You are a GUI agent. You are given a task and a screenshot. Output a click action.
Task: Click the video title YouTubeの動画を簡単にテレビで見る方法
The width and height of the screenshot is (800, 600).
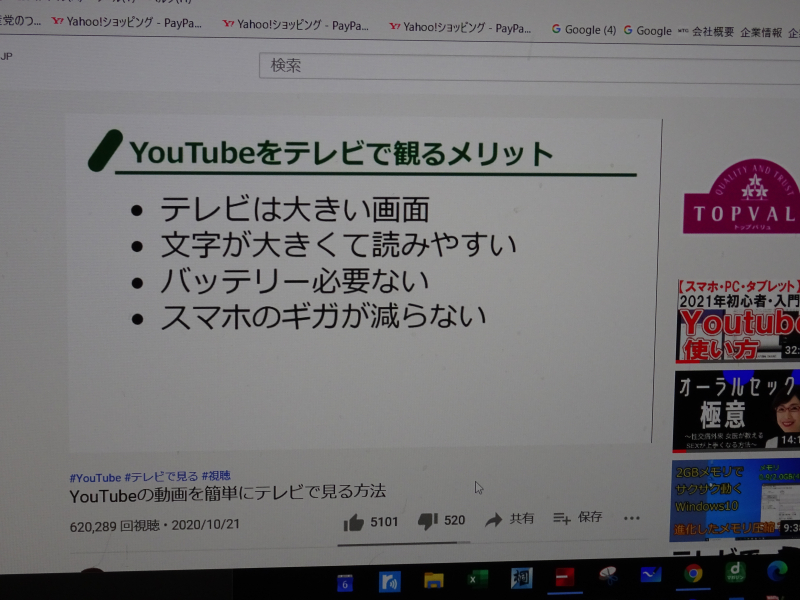pos(228,493)
